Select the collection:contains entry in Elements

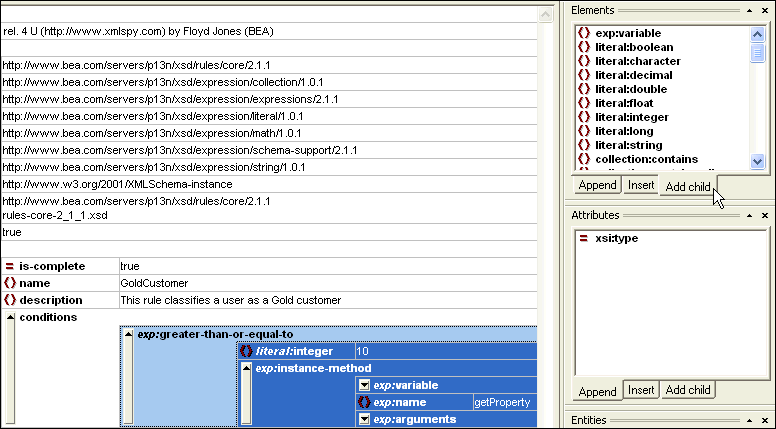coord(646,159)
